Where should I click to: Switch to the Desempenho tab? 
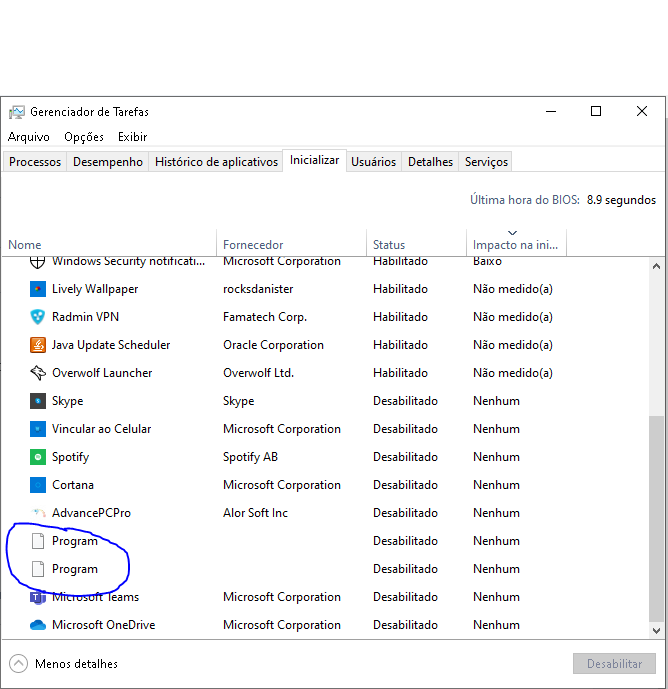108,162
